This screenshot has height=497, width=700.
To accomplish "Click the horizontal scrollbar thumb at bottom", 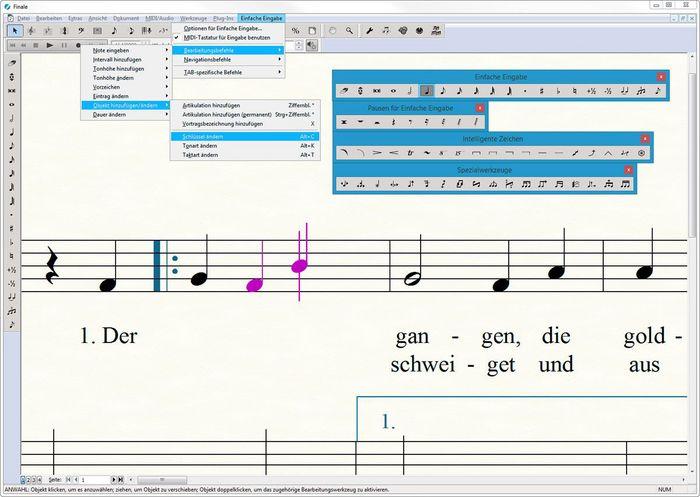I will pyautogui.click(x=162, y=480).
